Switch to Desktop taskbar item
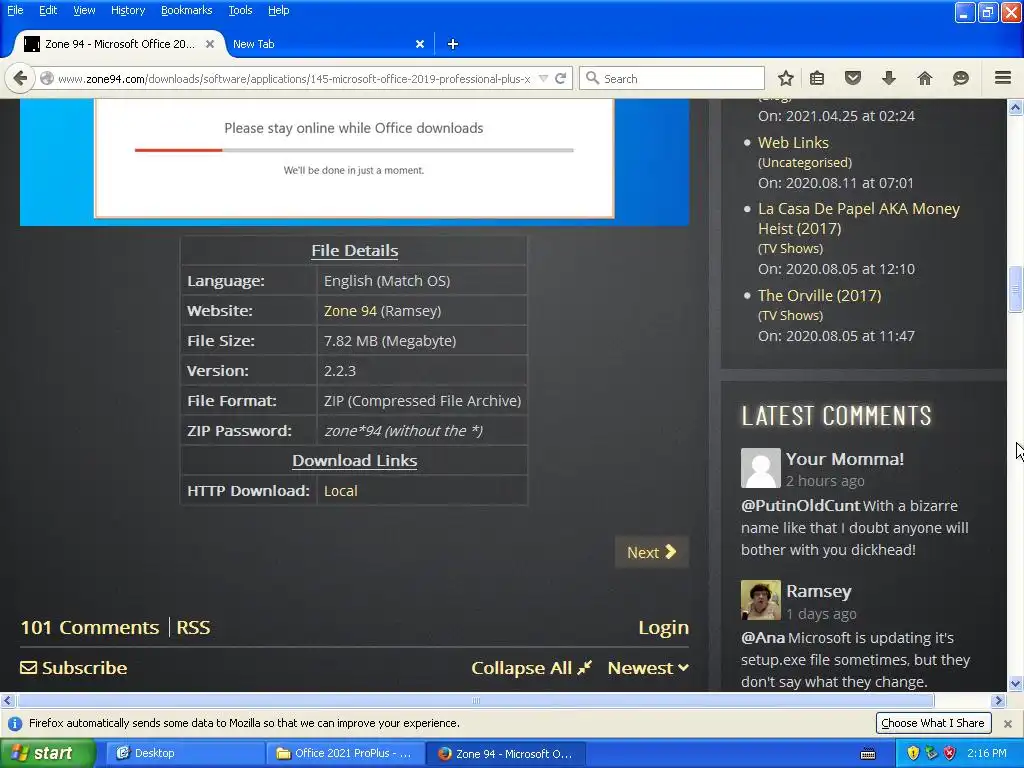Viewport: 1024px width, 768px height. click(184, 753)
